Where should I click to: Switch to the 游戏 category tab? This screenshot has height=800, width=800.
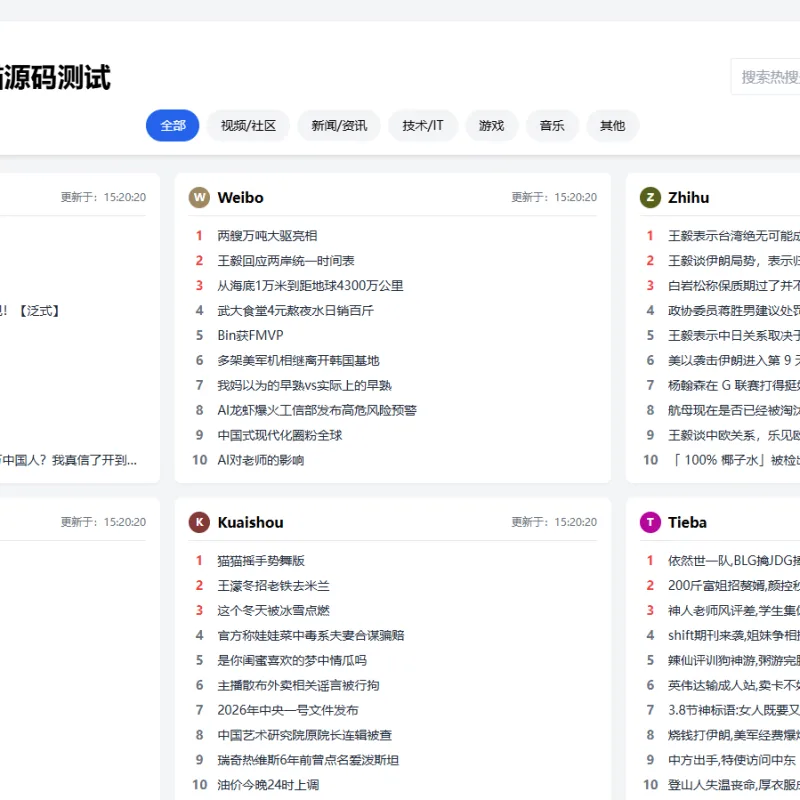pyautogui.click(x=491, y=126)
